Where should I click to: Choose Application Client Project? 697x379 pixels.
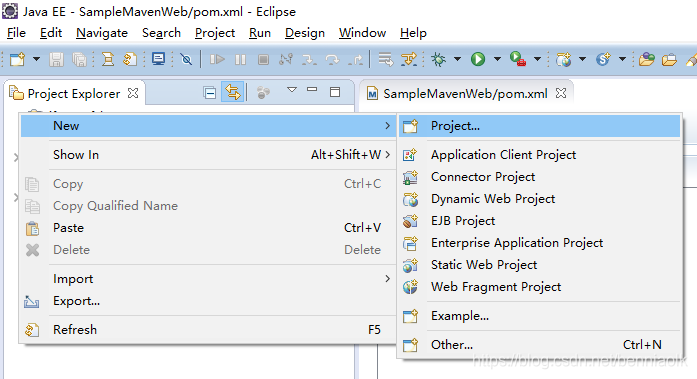pos(540,155)
